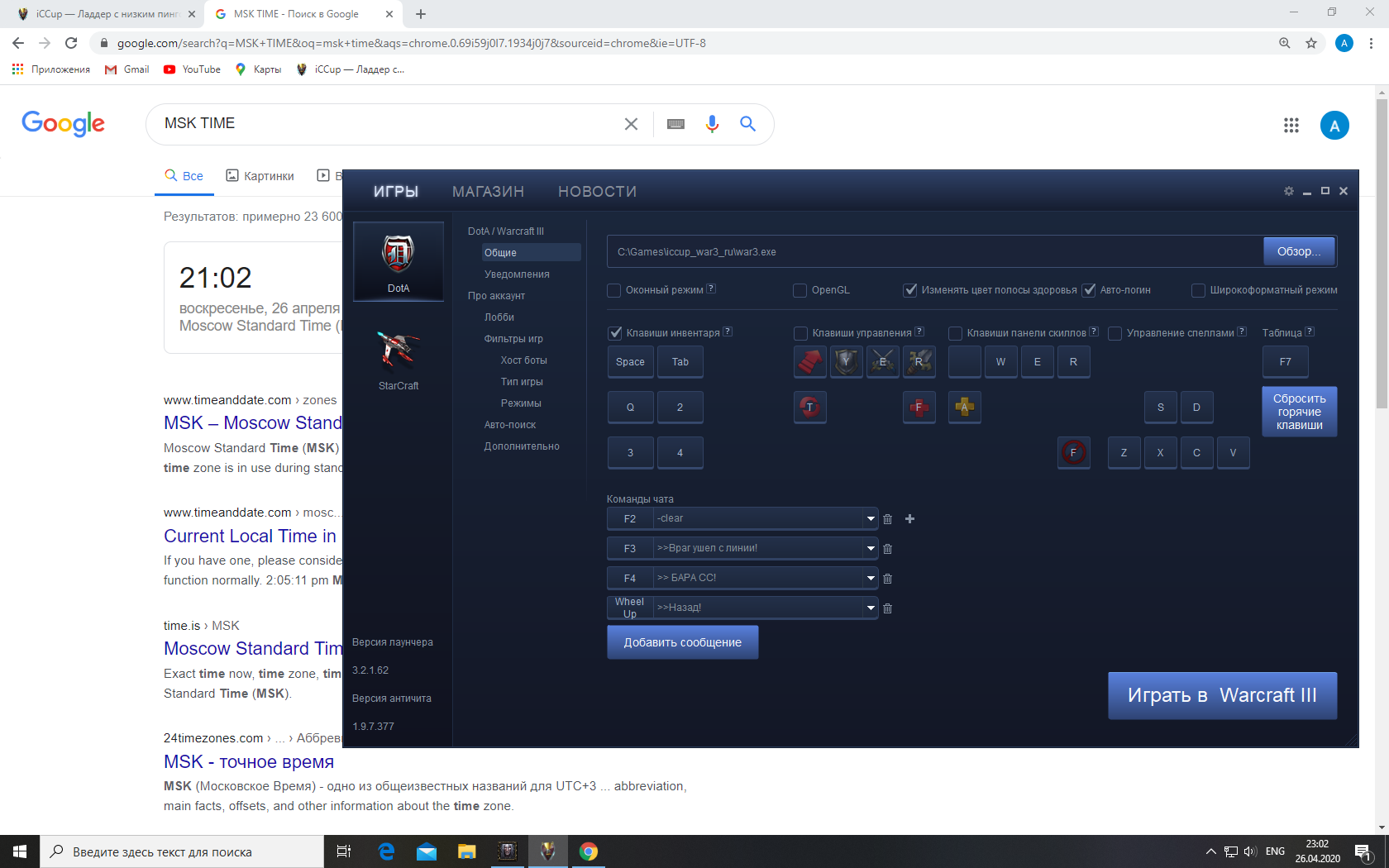1389x868 pixels.
Task: Select the StarCraft game icon in launcher
Action: [399, 360]
